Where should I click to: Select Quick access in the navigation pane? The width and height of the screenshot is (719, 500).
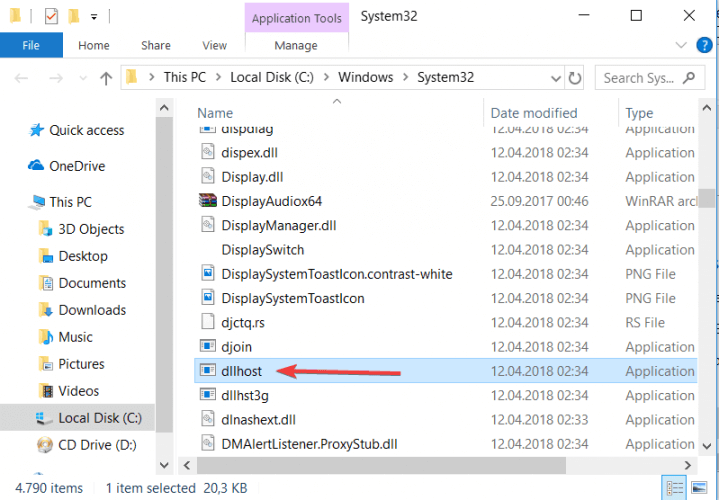[77, 130]
